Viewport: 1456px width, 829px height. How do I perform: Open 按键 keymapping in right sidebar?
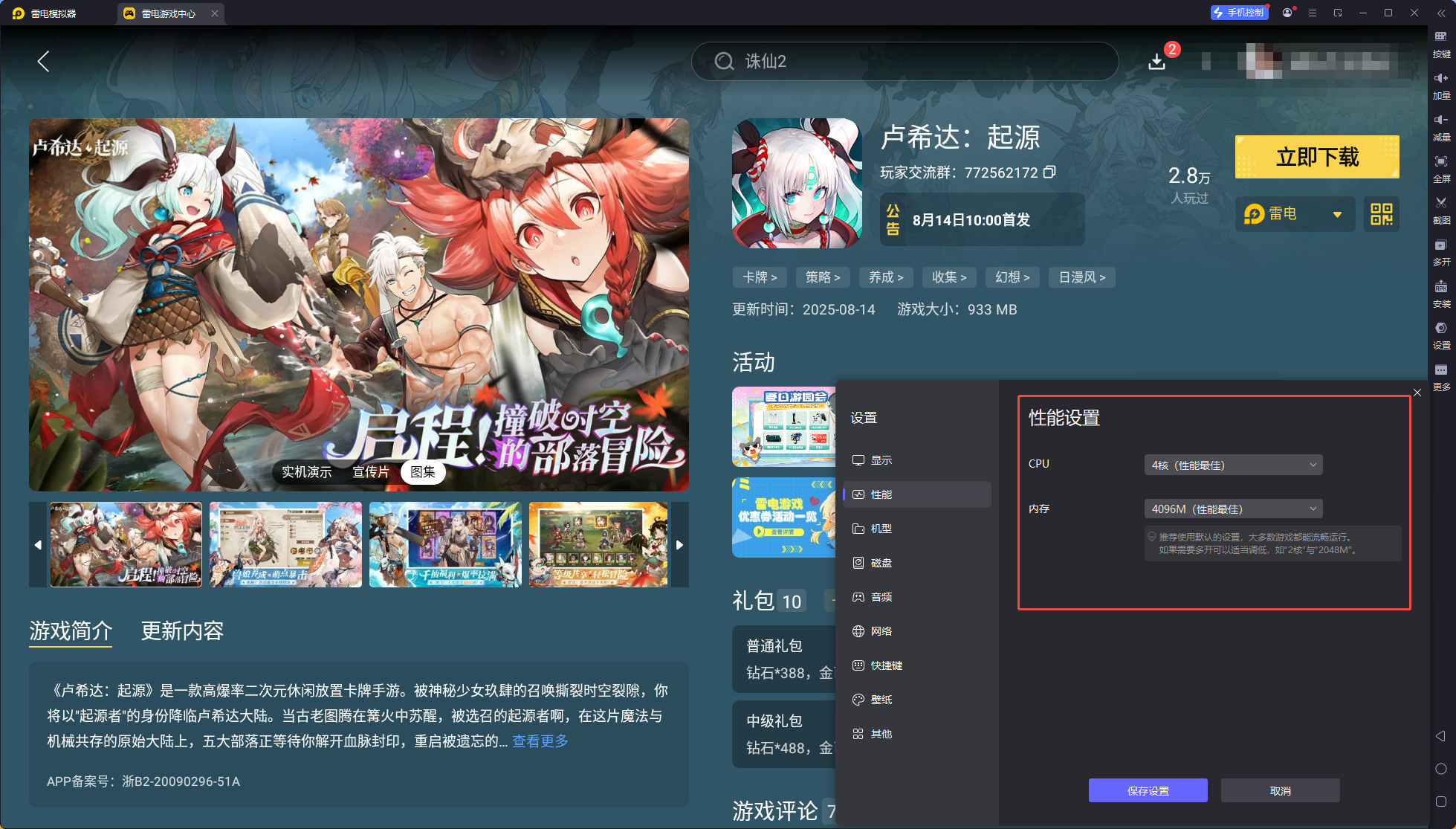[1441, 44]
